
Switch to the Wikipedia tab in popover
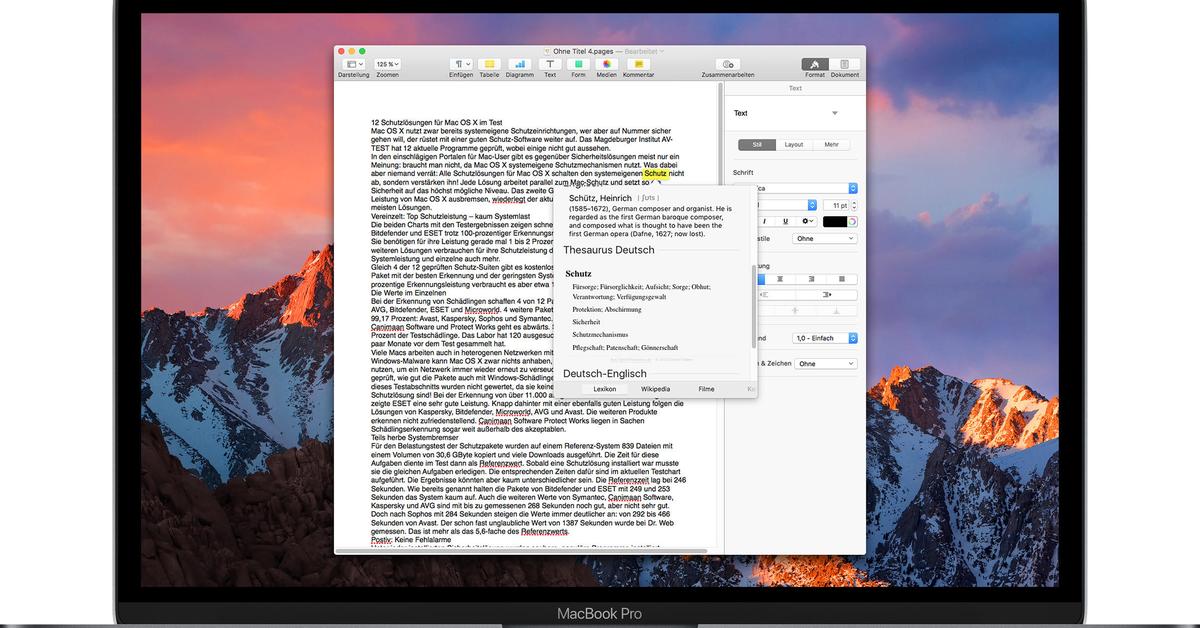[x=656, y=389]
